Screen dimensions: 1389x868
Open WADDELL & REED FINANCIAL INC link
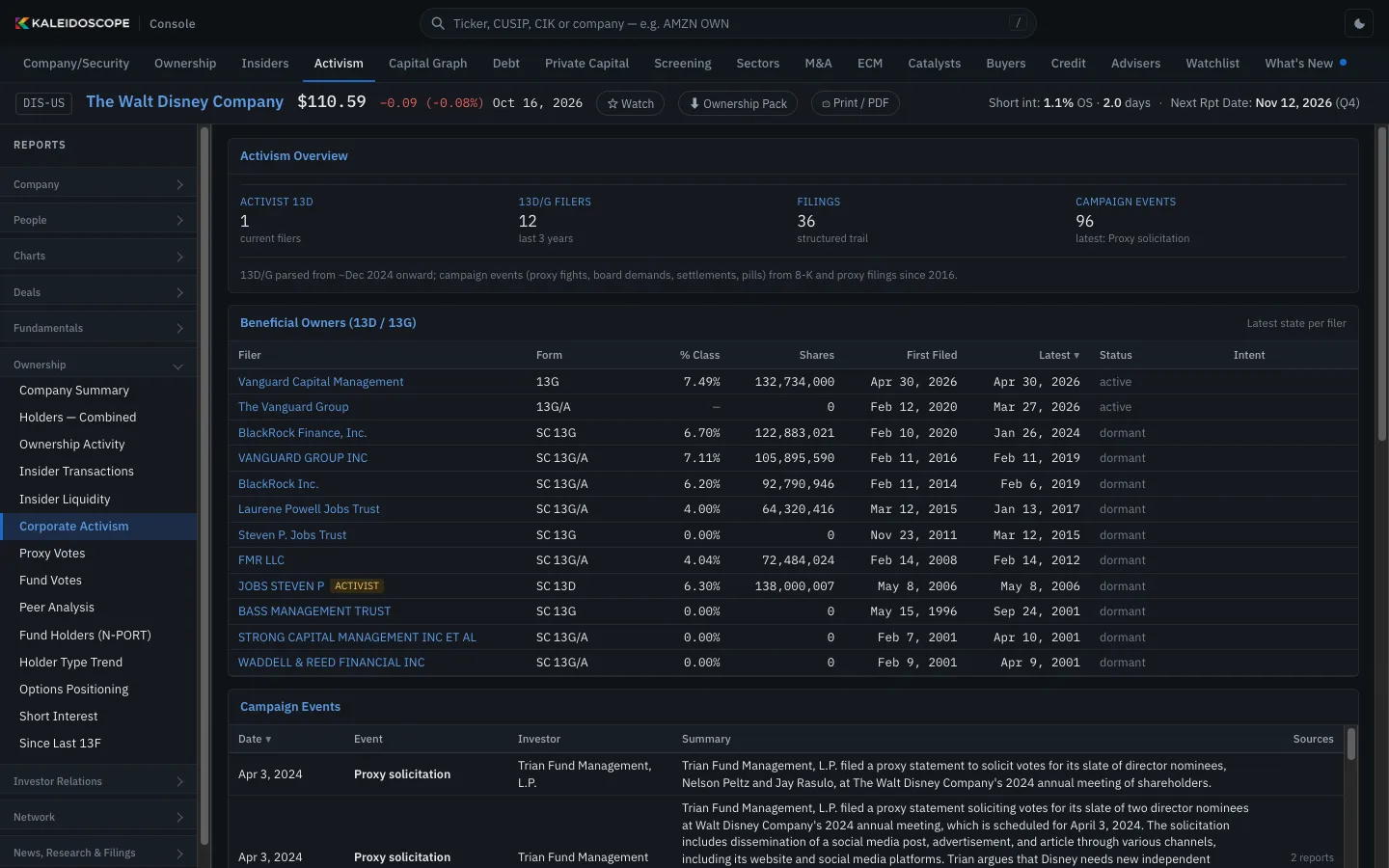coord(332,663)
